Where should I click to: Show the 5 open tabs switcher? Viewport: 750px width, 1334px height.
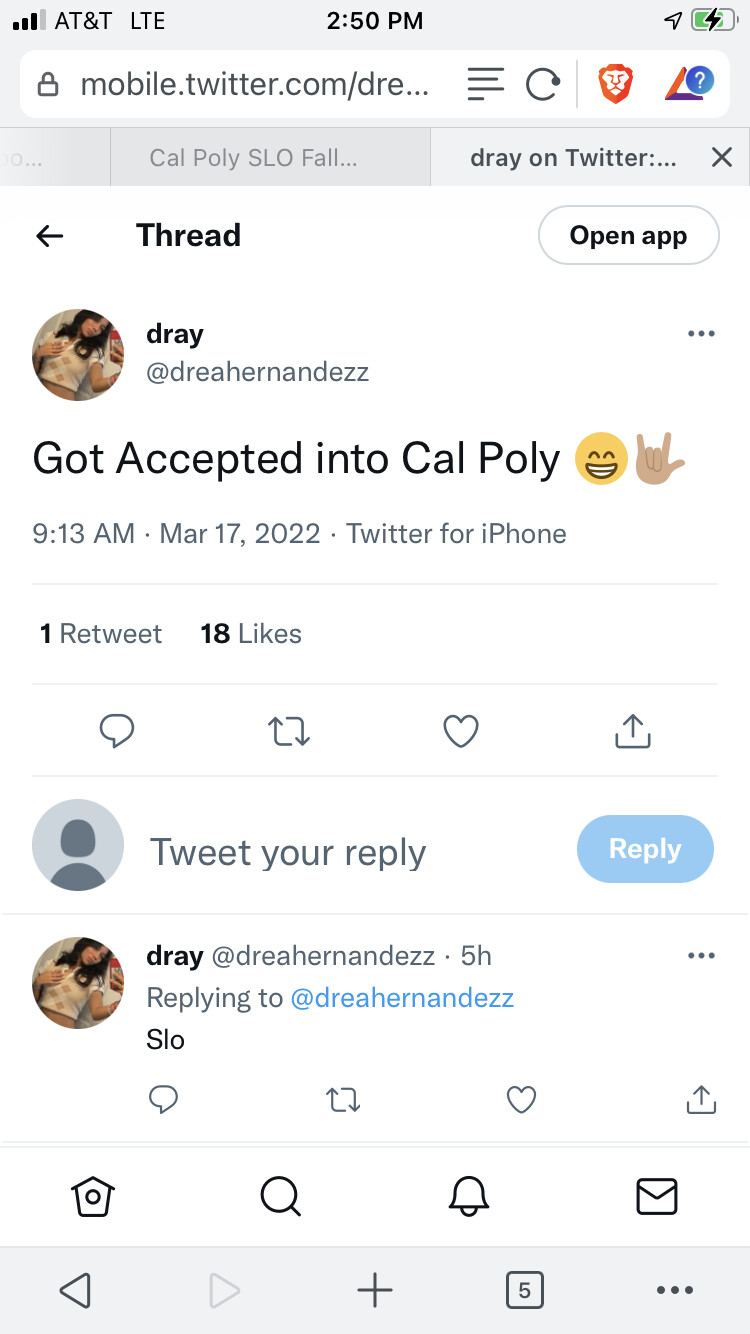[524, 1290]
